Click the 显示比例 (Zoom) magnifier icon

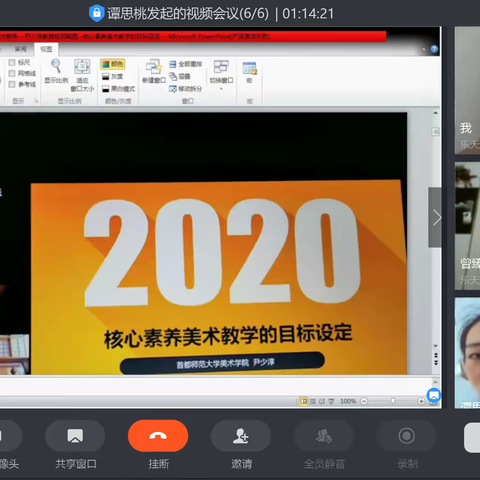click(56, 66)
